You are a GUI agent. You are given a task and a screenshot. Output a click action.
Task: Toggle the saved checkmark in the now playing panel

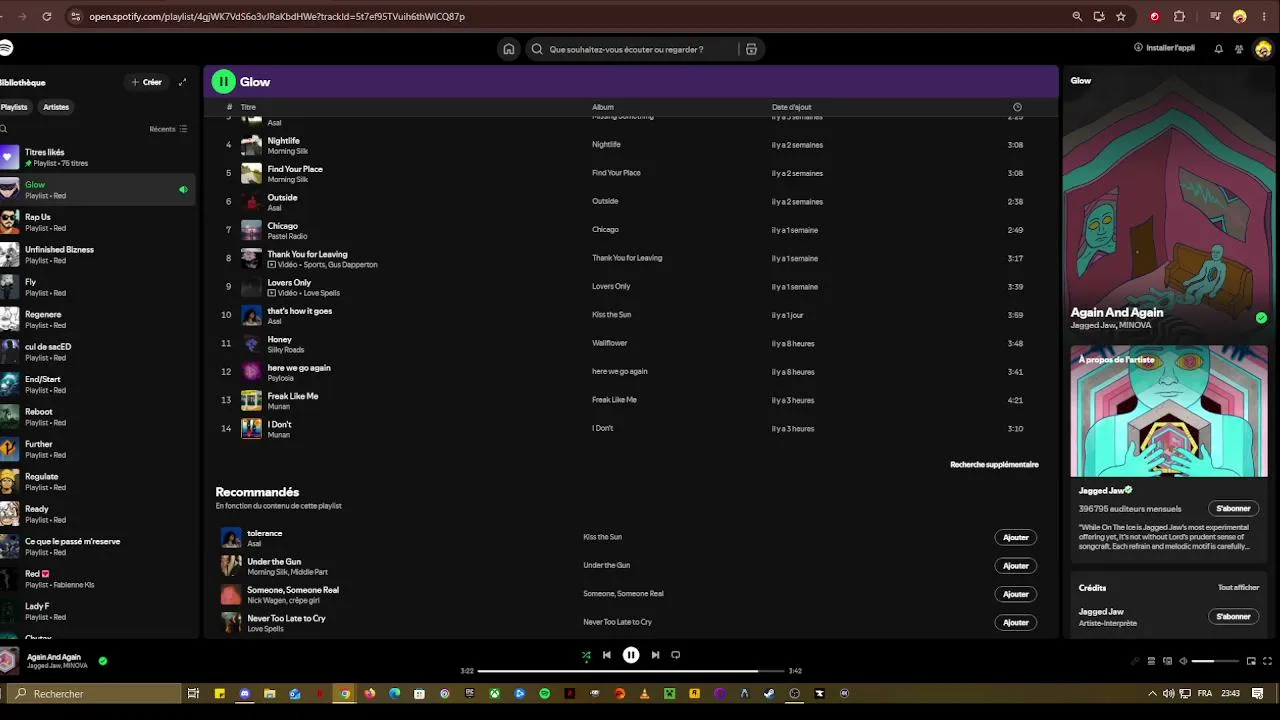tap(1261, 318)
